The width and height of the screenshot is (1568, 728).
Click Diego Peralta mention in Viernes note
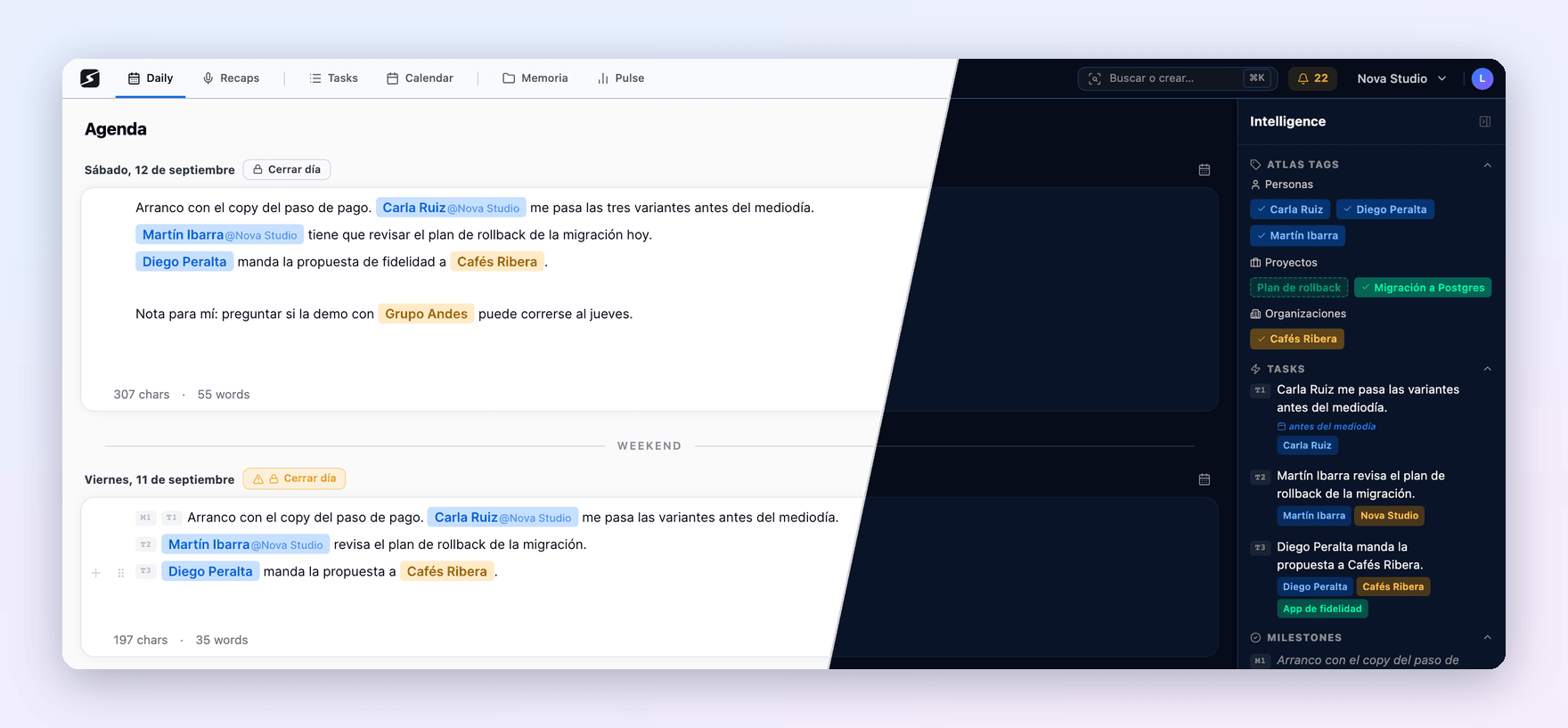click(210, 571)
